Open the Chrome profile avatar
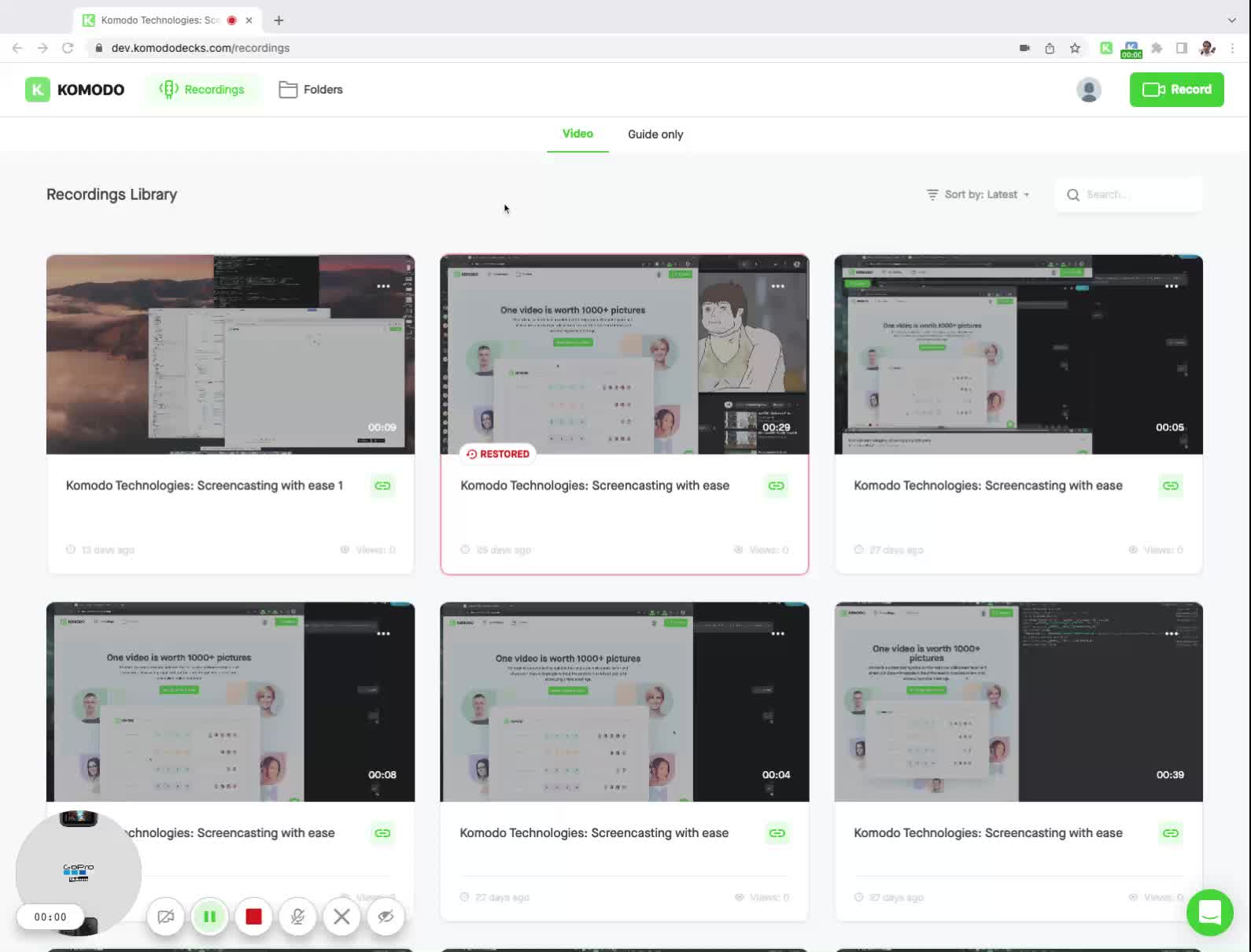 [1208, 48]
